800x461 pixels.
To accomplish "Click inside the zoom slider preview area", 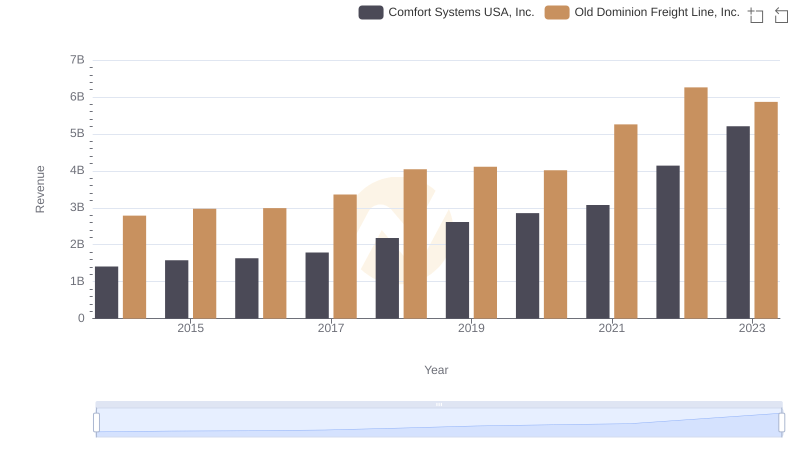I will [439, 422].
